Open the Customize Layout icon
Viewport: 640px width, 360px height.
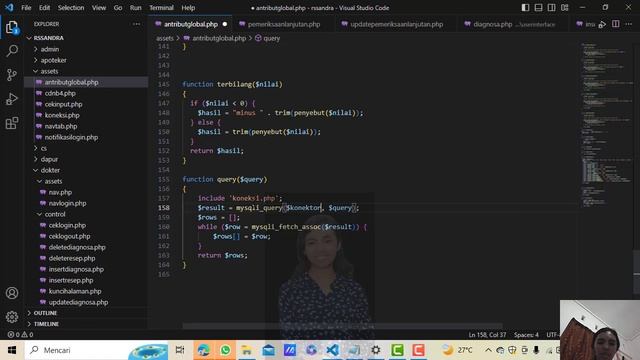point(565,8)
